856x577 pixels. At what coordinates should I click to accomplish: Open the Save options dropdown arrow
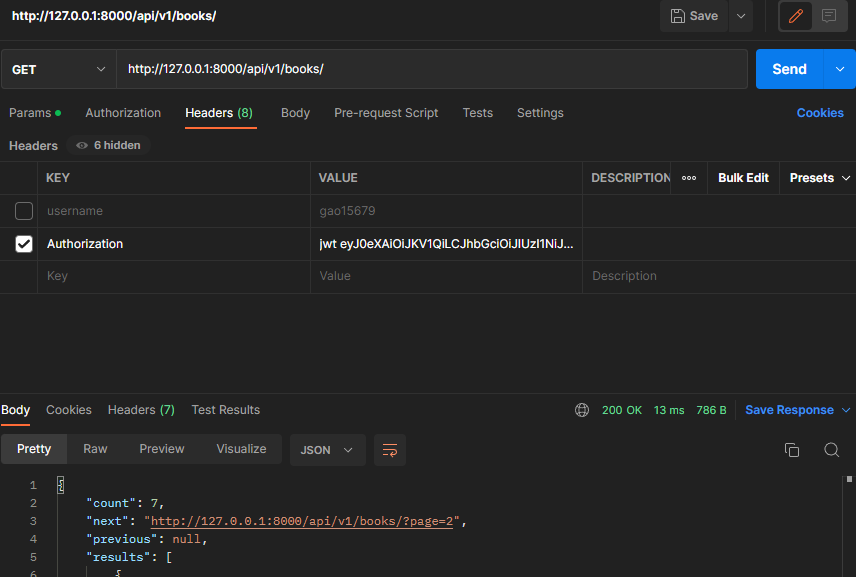coord(741,16)
